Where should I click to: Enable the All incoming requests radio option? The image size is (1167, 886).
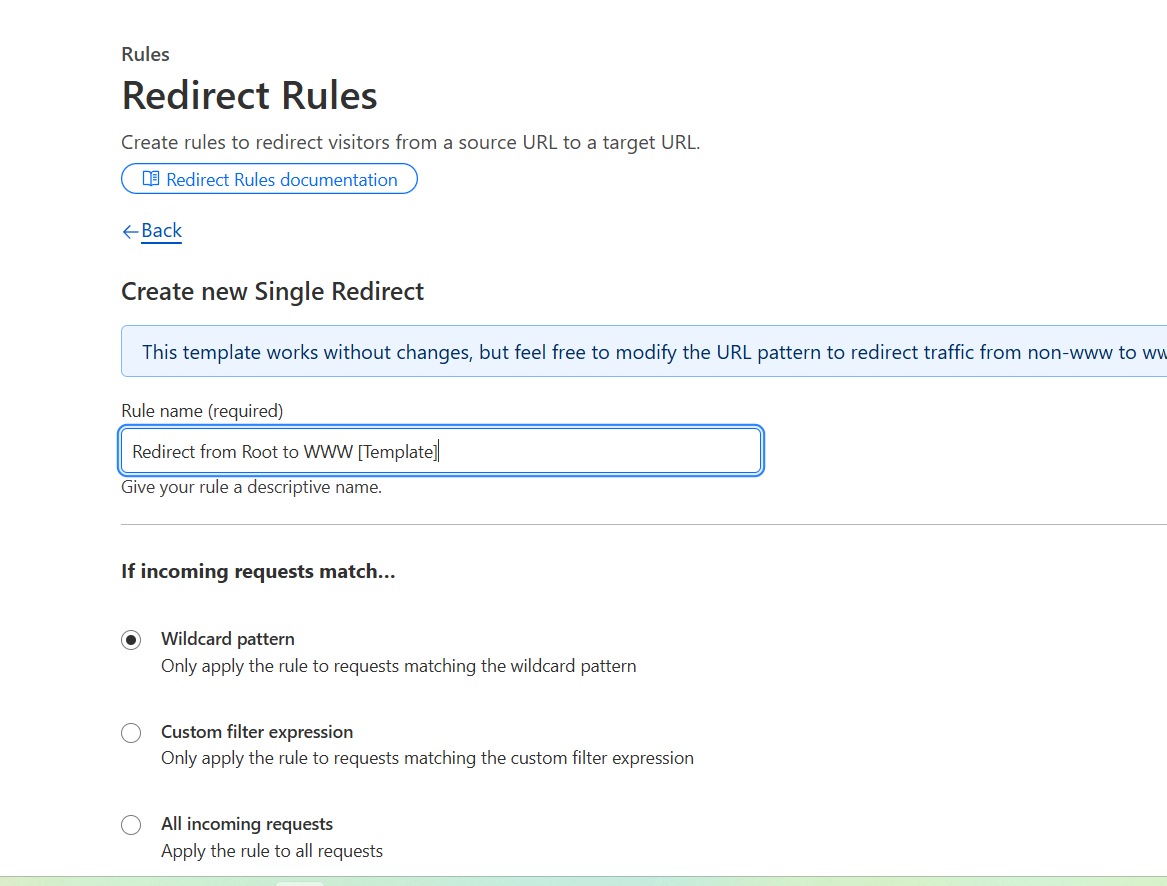131,825
